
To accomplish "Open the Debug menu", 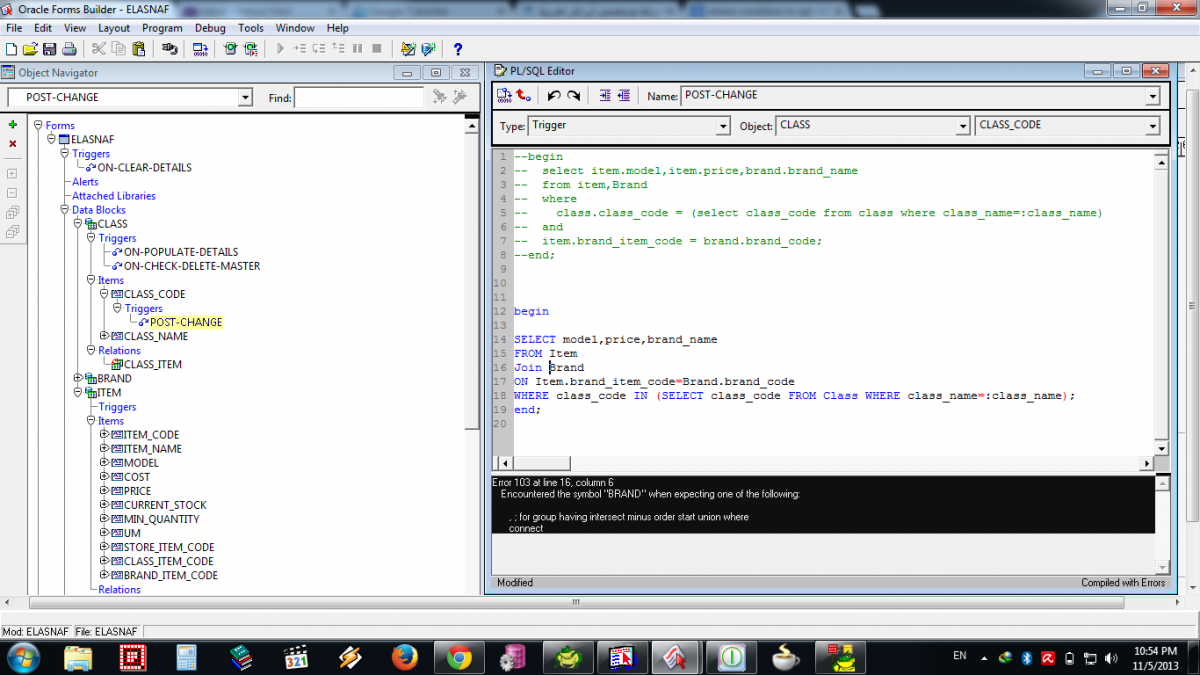I will [210, 28].
